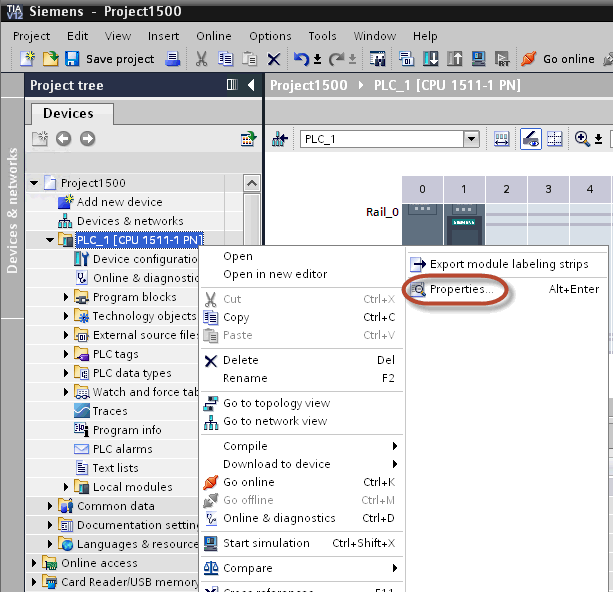Expand the Local modules node
This screenshot has width=613, height=592.
(x=66, y=487)
